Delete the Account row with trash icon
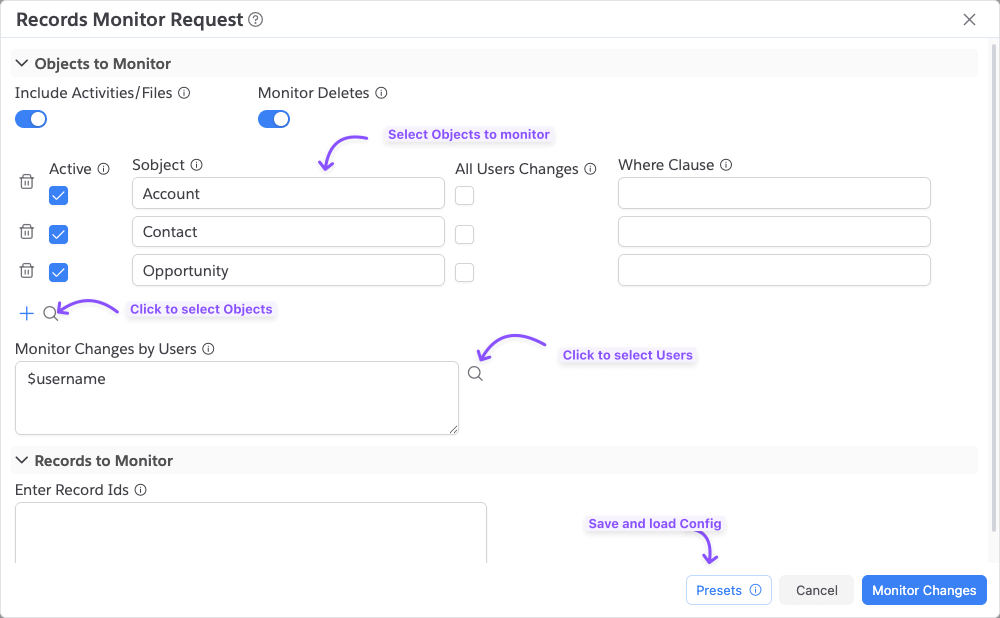 pos(27,182)
